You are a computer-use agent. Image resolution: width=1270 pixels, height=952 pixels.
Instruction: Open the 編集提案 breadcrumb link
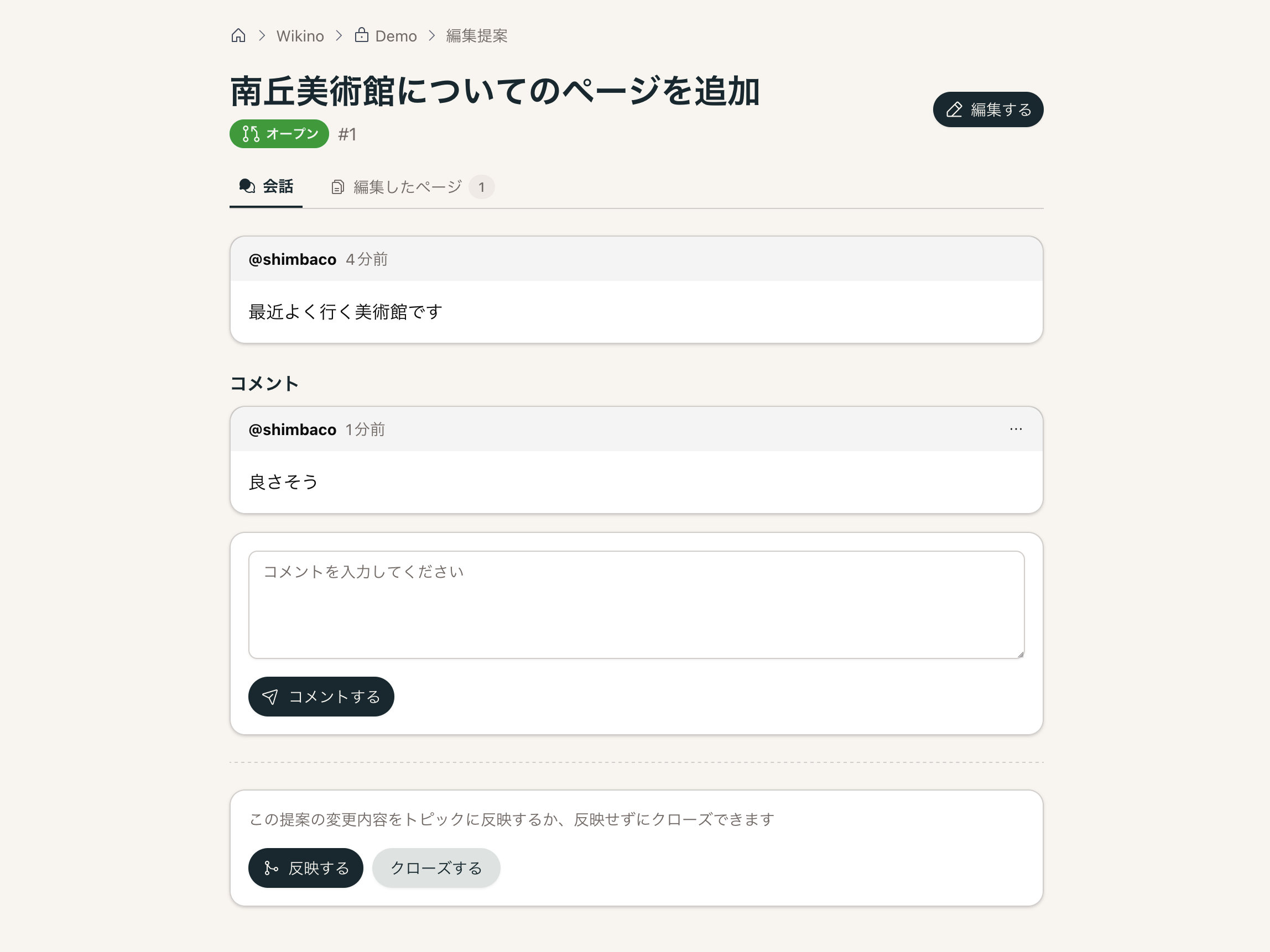click(477, 36)
